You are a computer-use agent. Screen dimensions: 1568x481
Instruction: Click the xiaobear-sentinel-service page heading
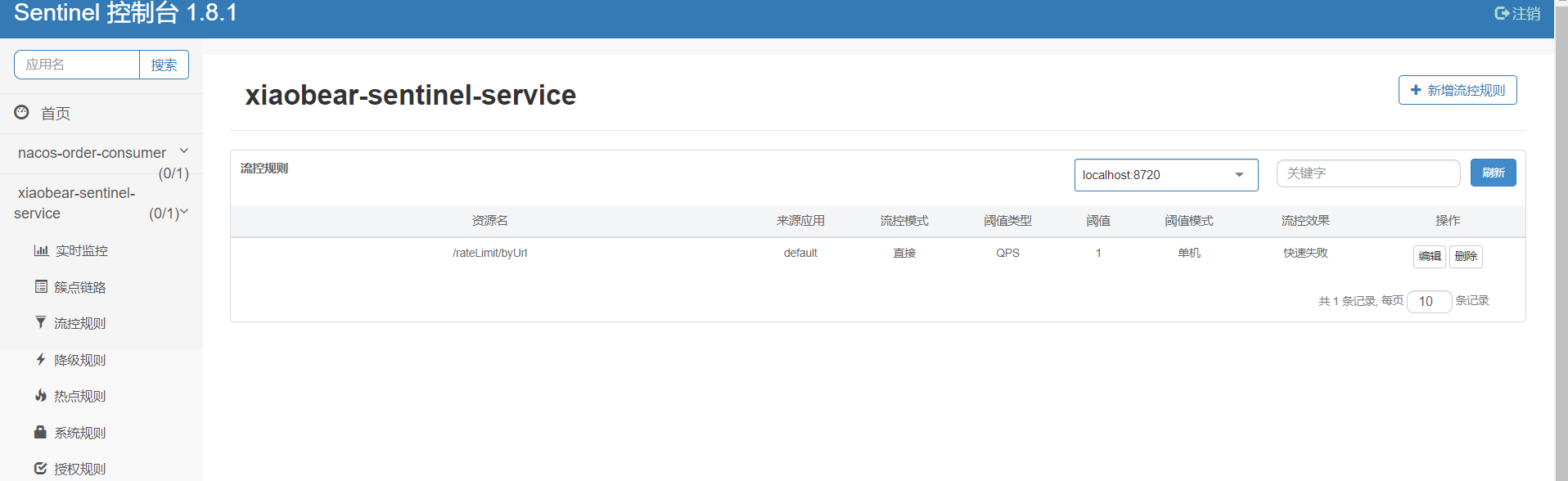click(410, 95)
